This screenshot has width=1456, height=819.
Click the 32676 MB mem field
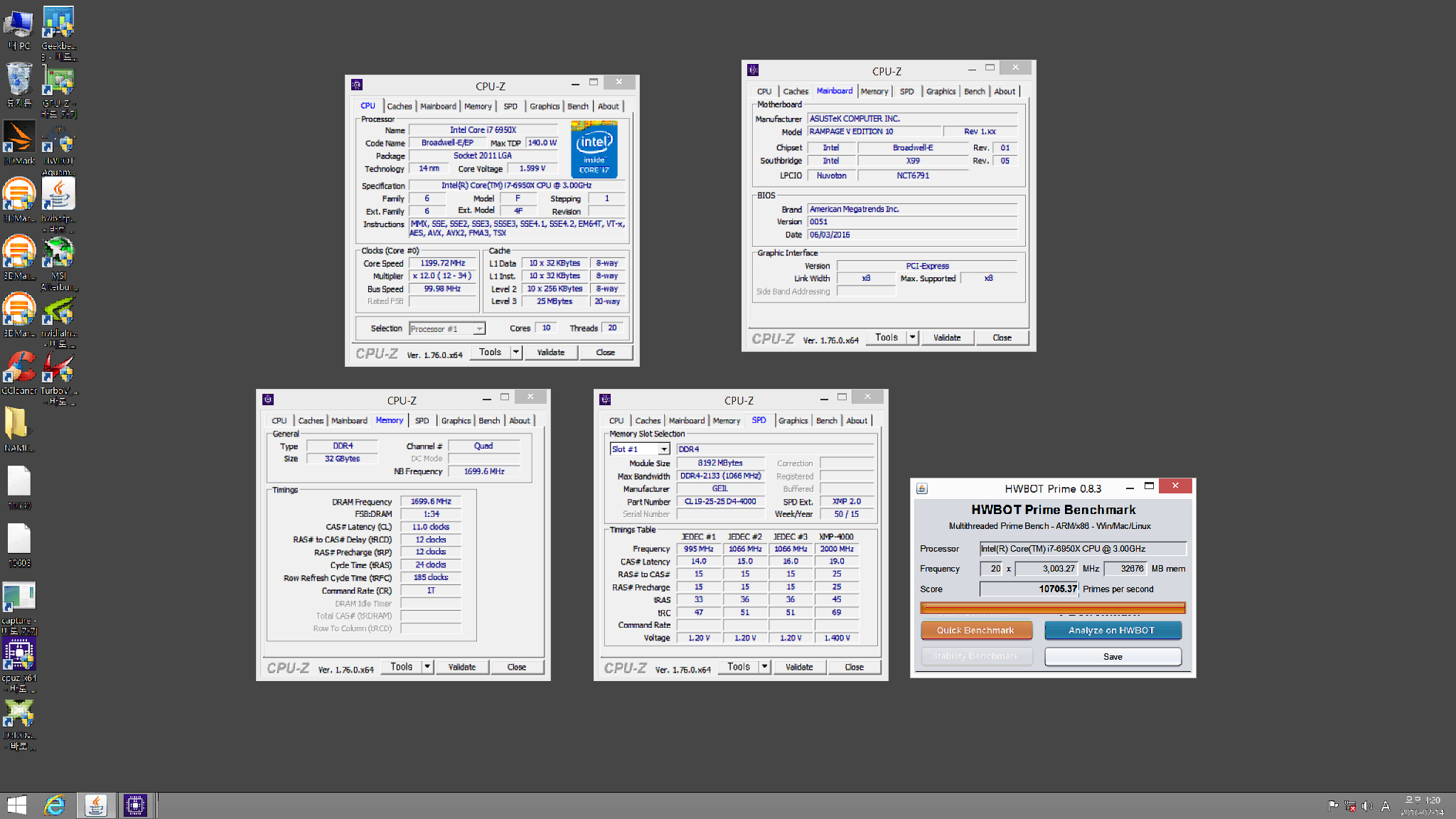(x=1125, y=569)
